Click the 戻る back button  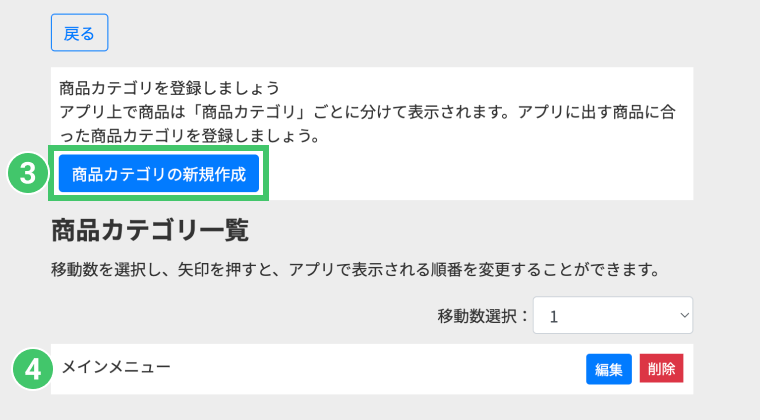click(79, 33)
